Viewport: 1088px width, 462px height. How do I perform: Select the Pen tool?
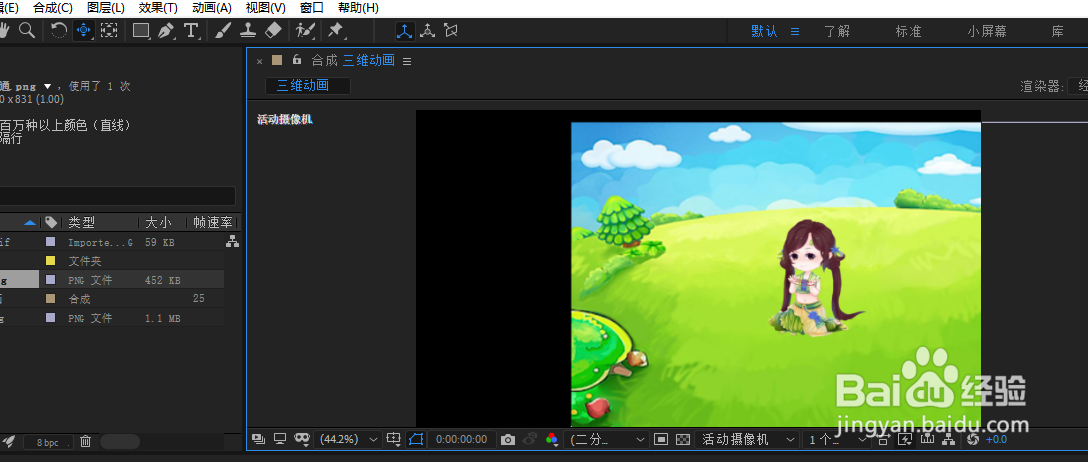tap(166, 31)
